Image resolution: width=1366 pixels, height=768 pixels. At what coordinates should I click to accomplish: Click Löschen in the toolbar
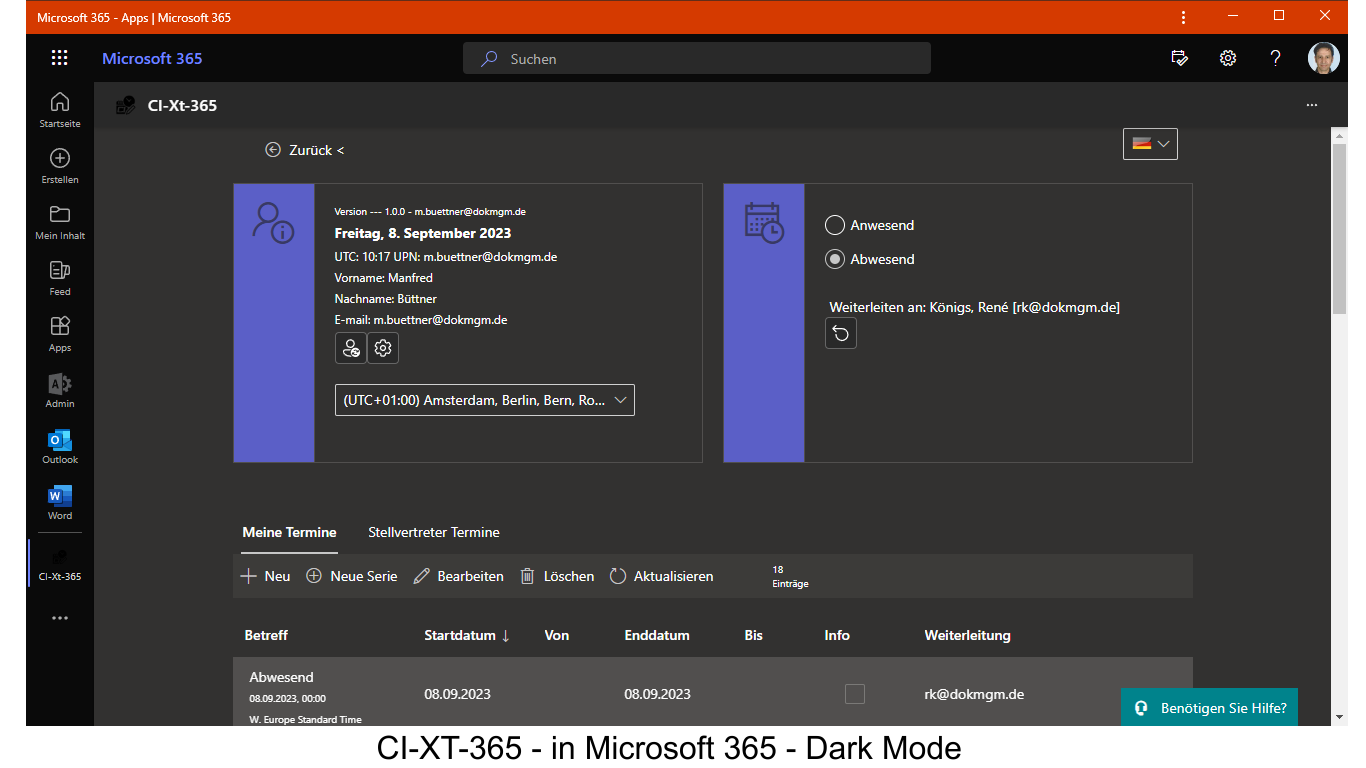557,576
